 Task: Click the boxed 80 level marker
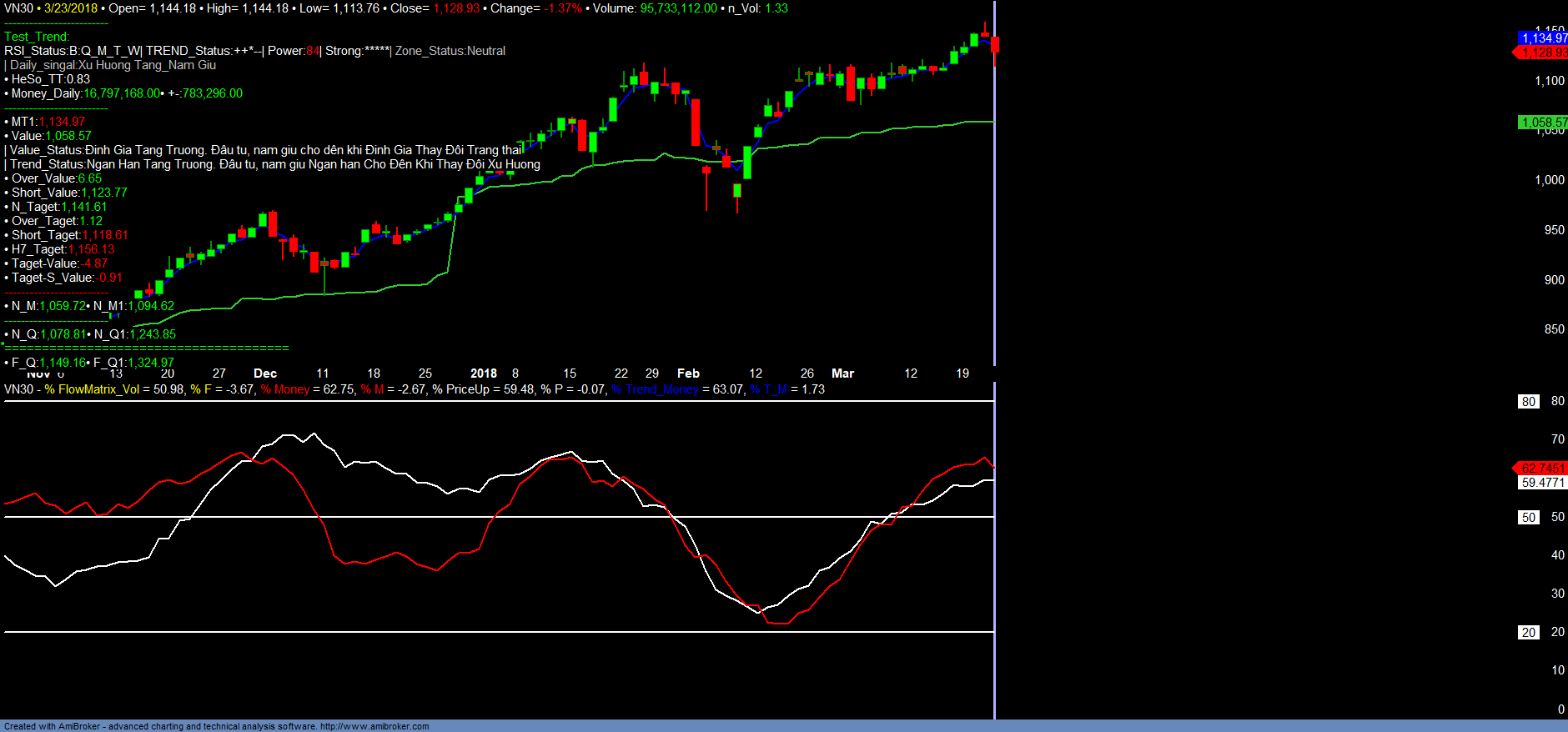click(x=1528, y=402)
